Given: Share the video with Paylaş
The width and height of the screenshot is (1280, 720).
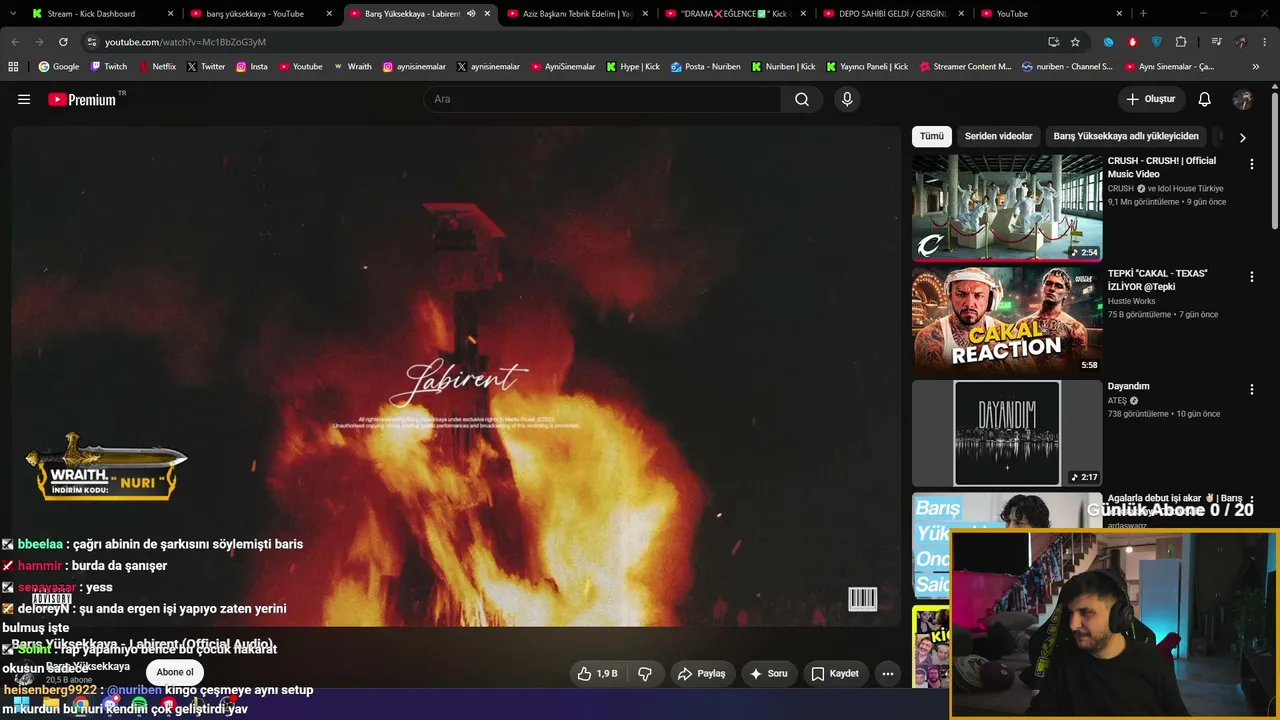Looking at the screenshot, I should click(701, 674).
